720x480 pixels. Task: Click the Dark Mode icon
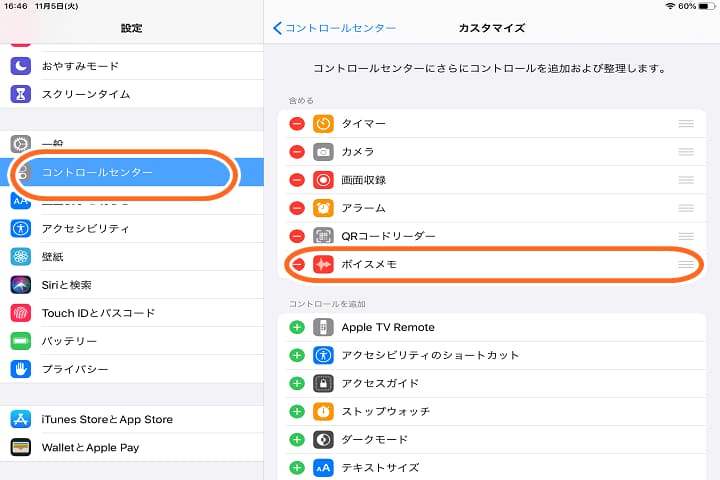click(323, 440)
